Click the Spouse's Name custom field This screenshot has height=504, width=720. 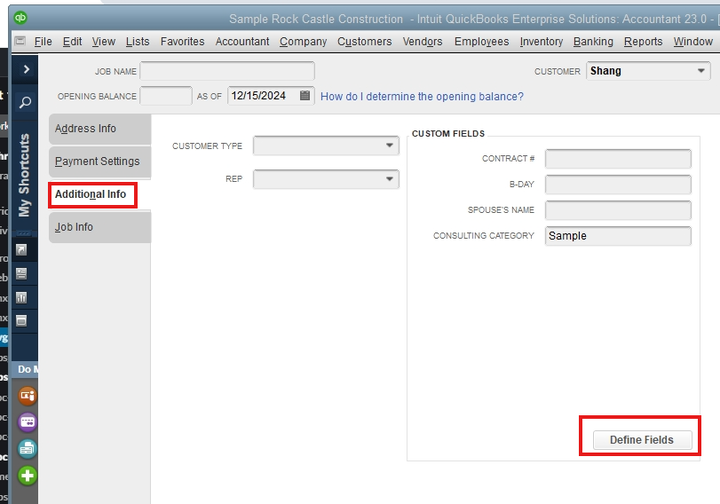(618, 210)
